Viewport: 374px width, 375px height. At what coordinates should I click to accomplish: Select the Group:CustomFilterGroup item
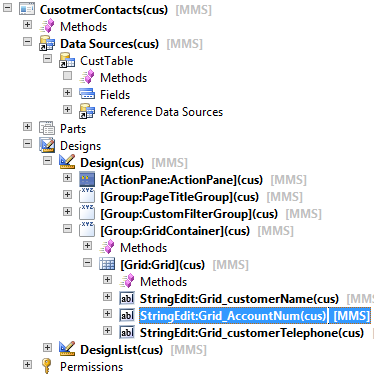pos(189,214)
